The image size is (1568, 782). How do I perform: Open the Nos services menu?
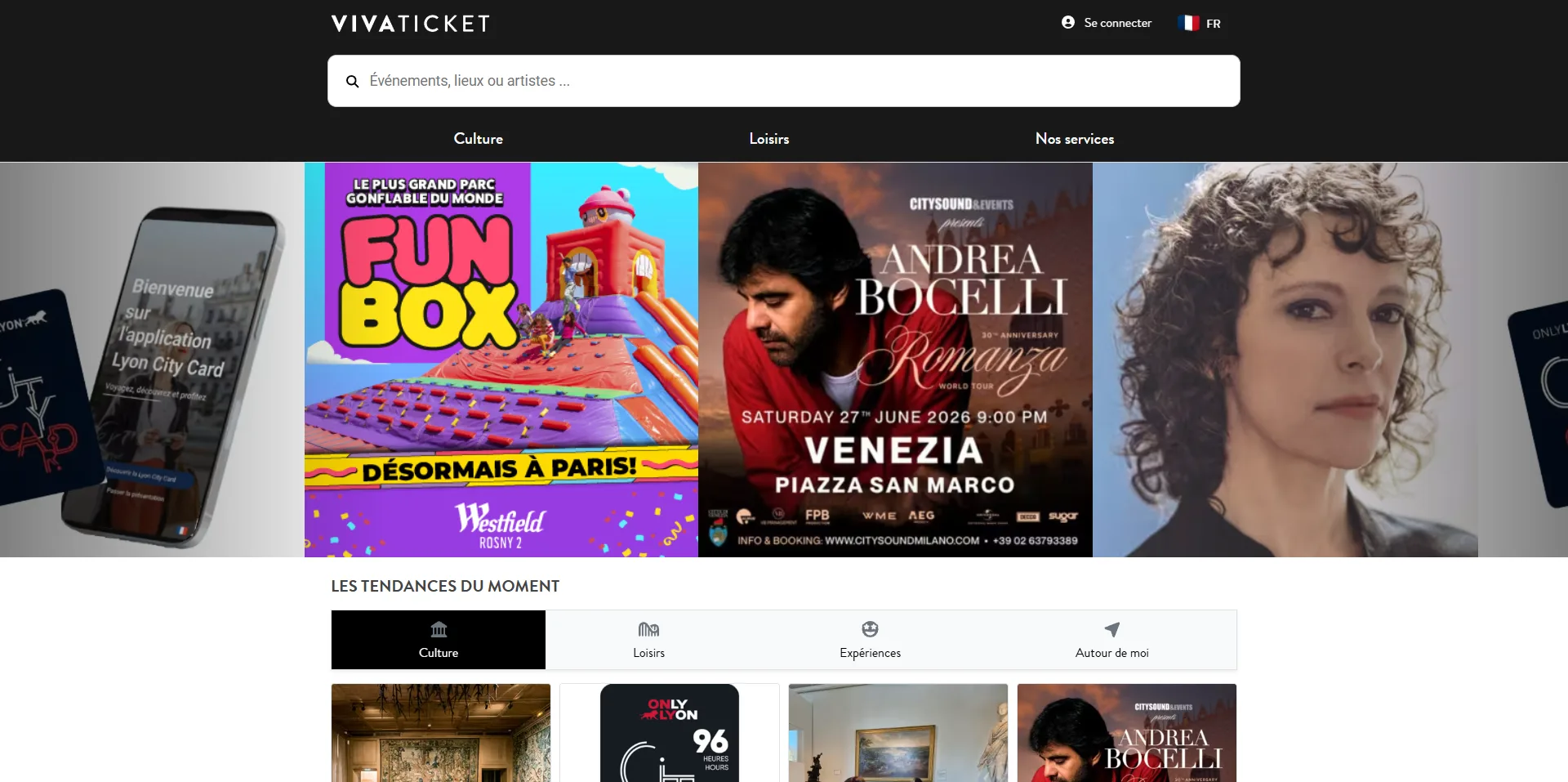[1074, 139]
